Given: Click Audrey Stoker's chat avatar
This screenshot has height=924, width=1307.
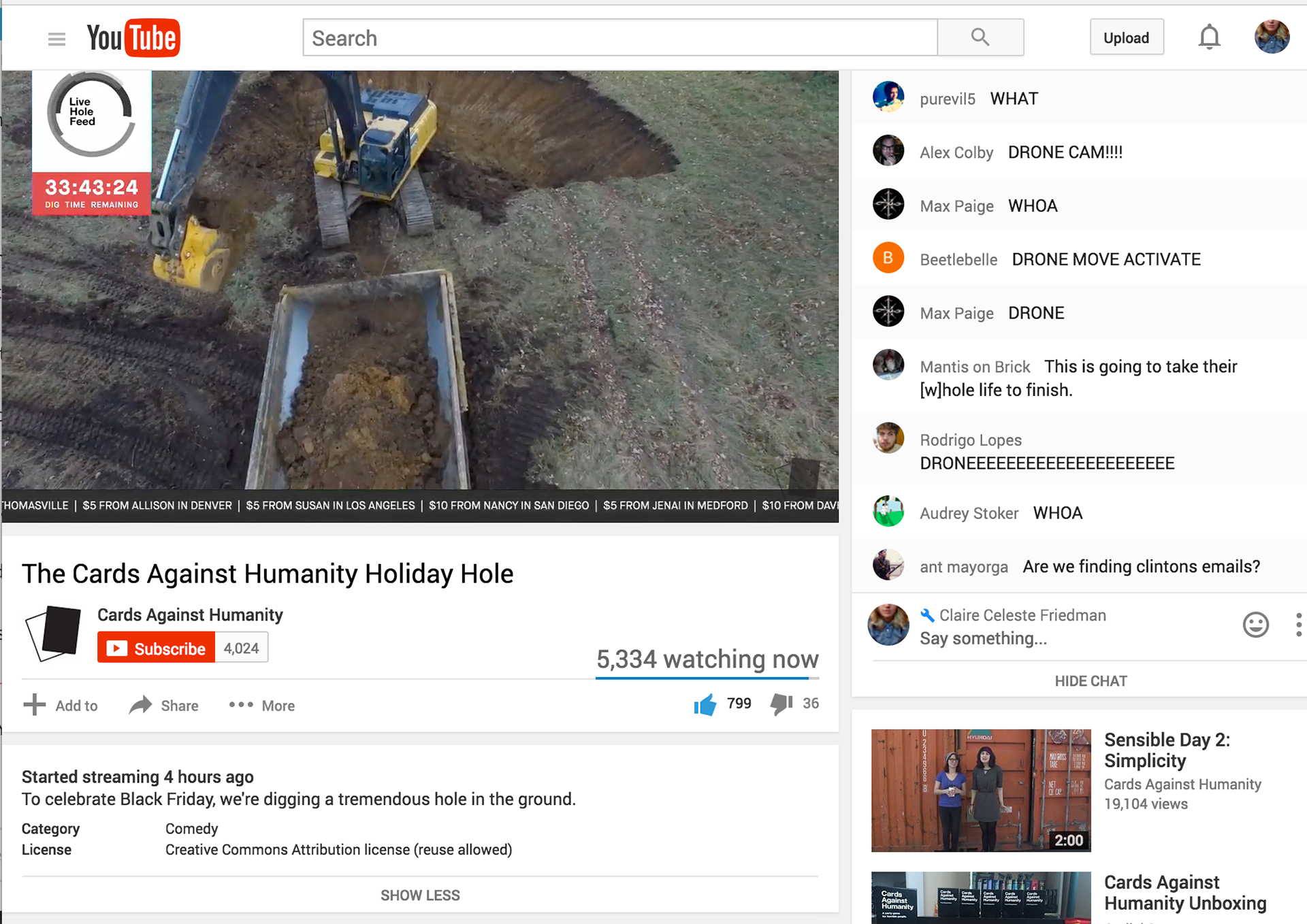Looking at the screenshot, I should 888,511.
